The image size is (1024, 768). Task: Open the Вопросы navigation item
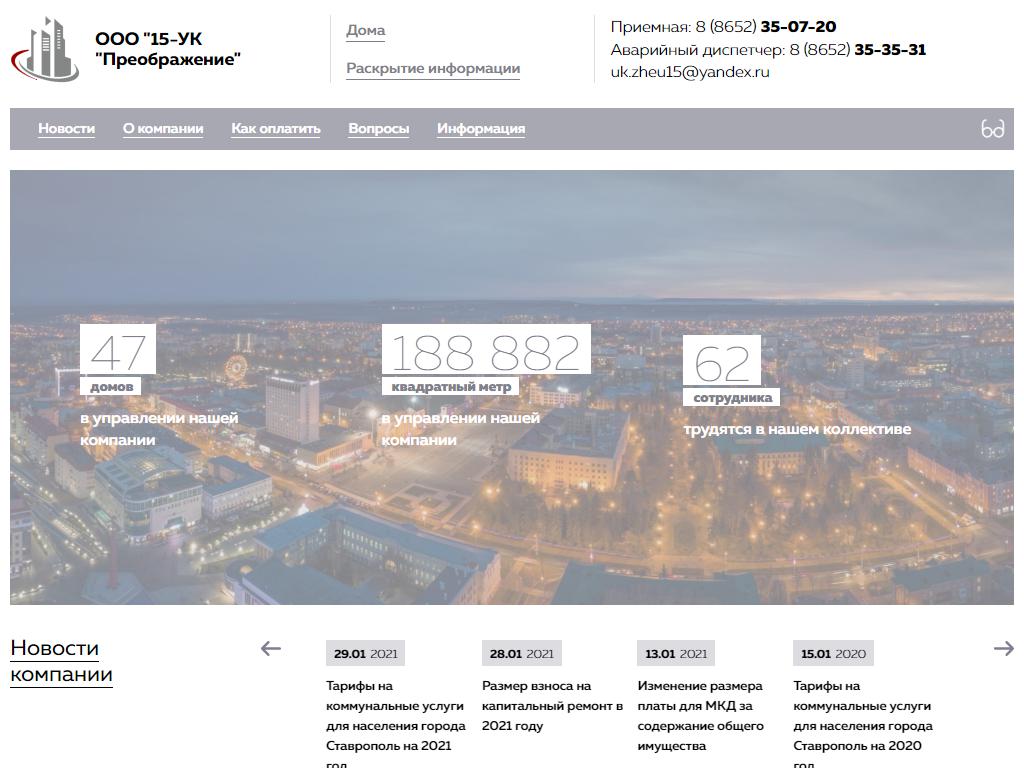pos(378,129)
